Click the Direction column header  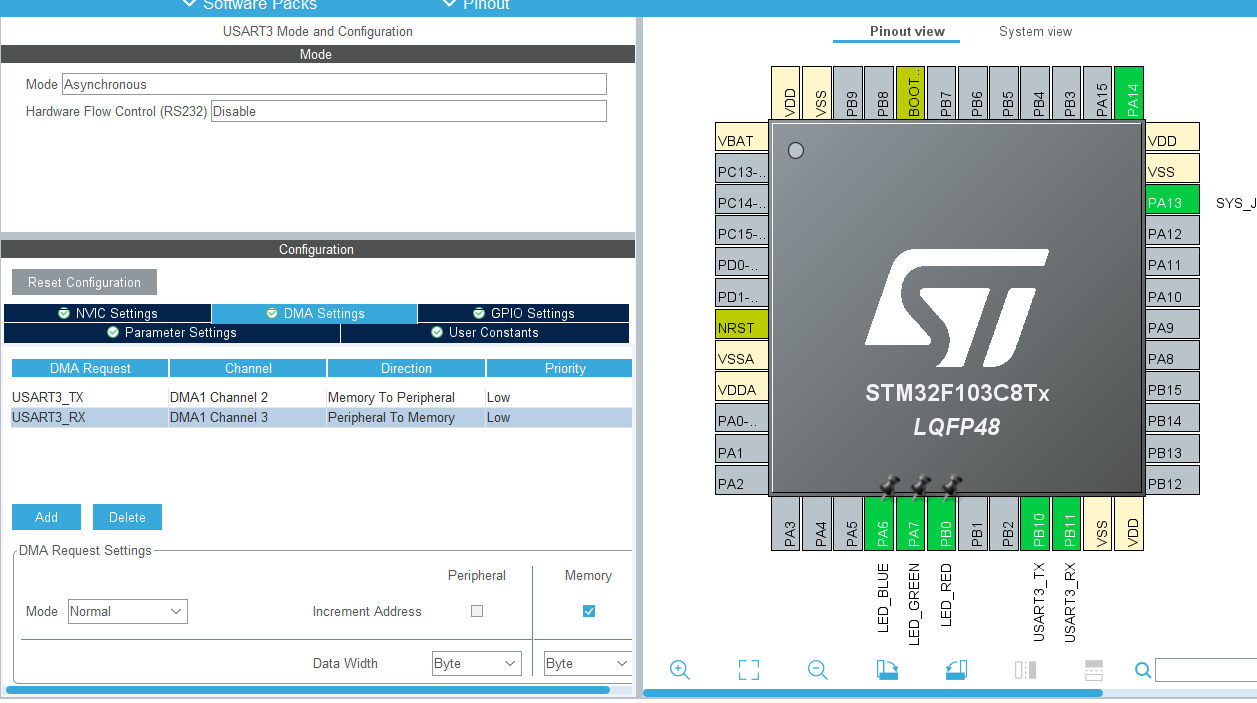[x=406, y=368]
